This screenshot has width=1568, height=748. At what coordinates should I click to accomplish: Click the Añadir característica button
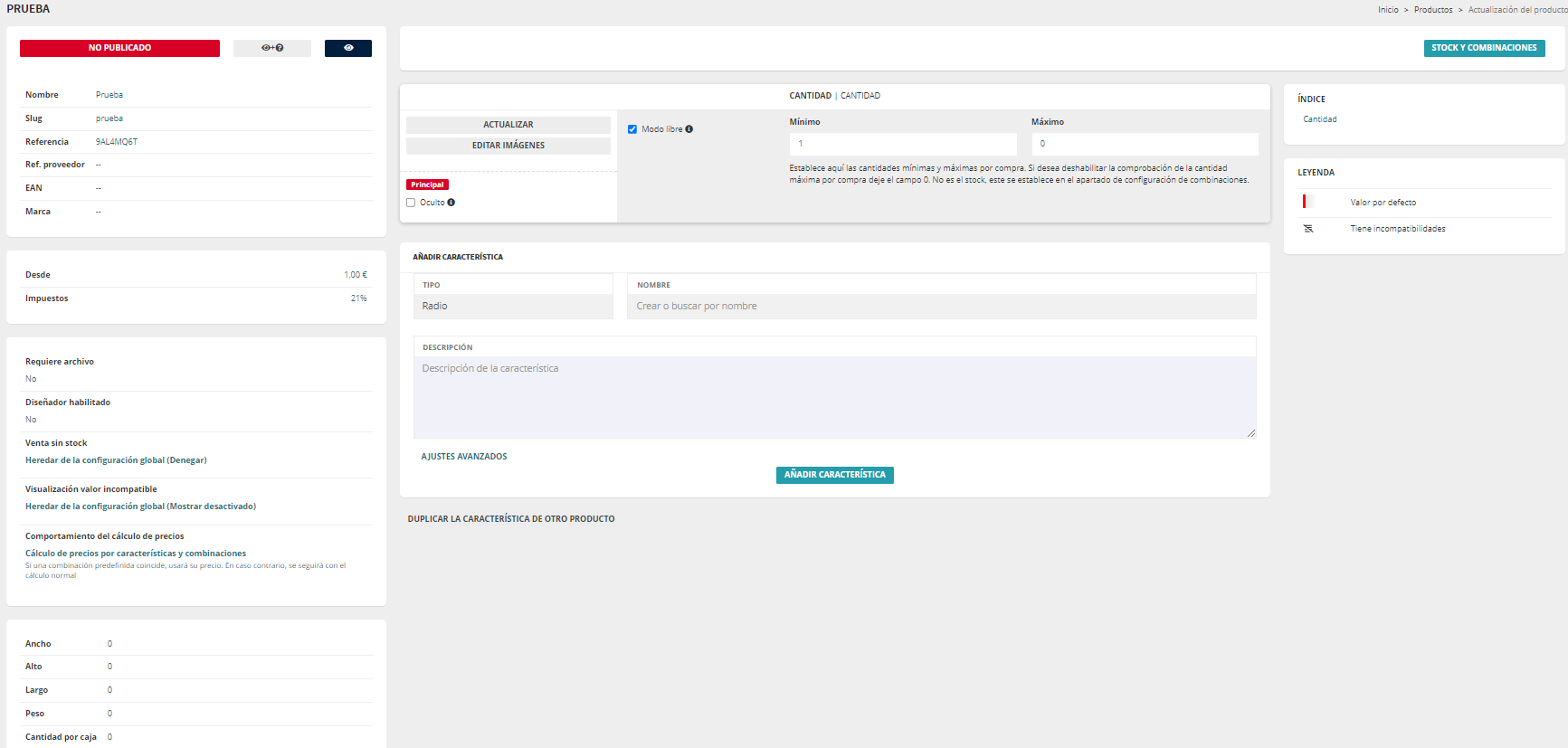[x=834, y=475]
